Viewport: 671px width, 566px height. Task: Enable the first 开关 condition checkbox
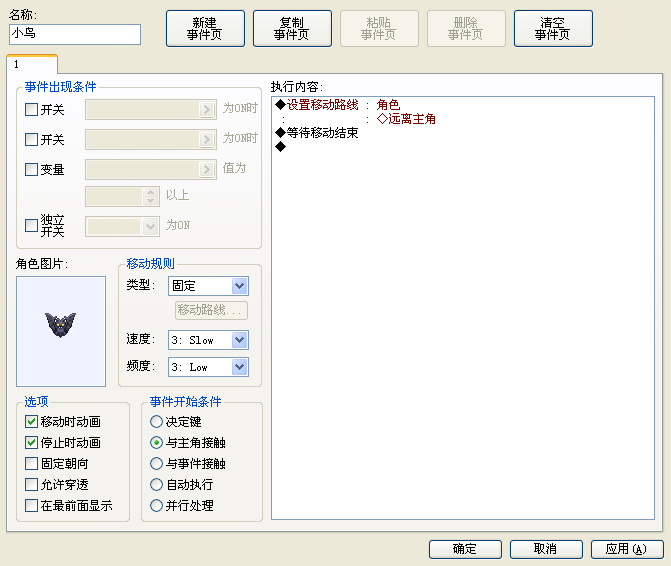pyautogui.click(x=31, y=110)
